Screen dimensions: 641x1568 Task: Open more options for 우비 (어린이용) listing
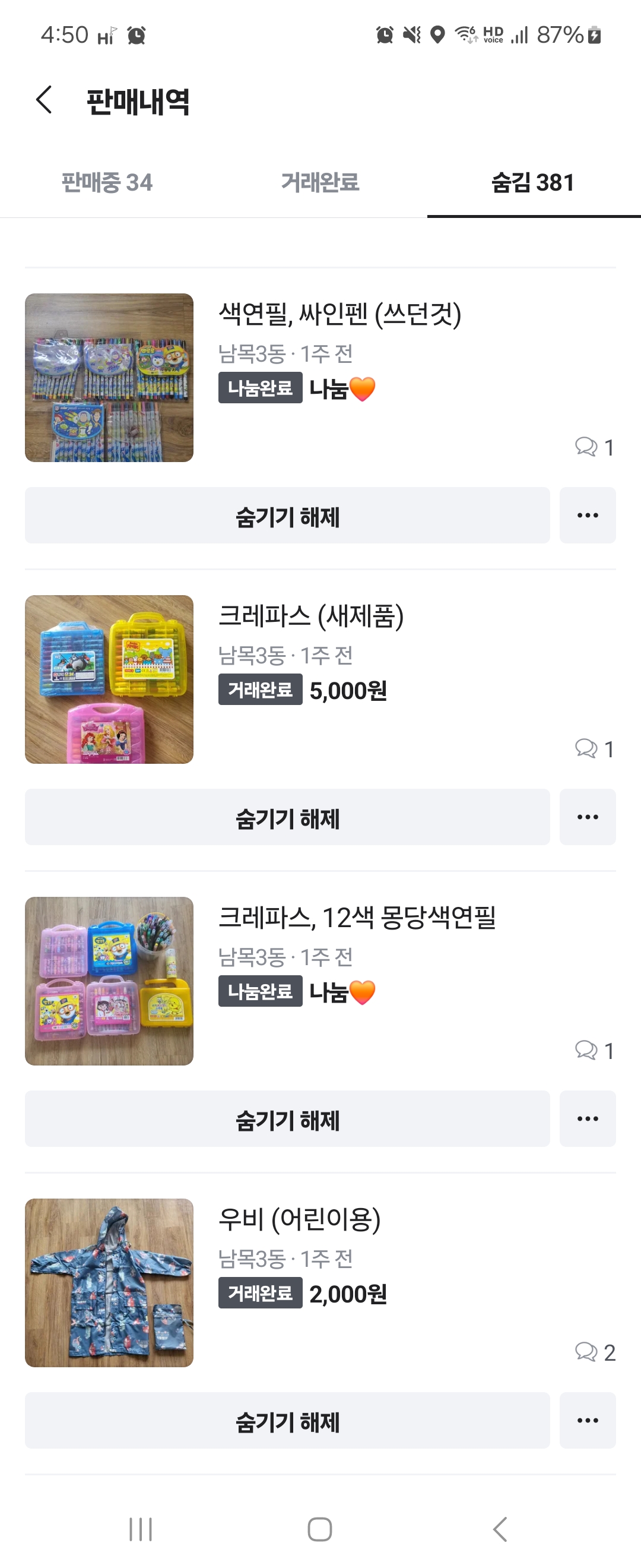tap(587, 1420)
